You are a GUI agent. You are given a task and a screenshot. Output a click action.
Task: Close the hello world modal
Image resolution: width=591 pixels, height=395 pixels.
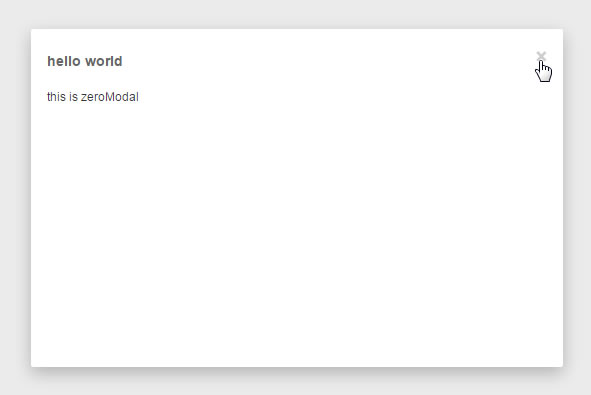click(541, 56)
